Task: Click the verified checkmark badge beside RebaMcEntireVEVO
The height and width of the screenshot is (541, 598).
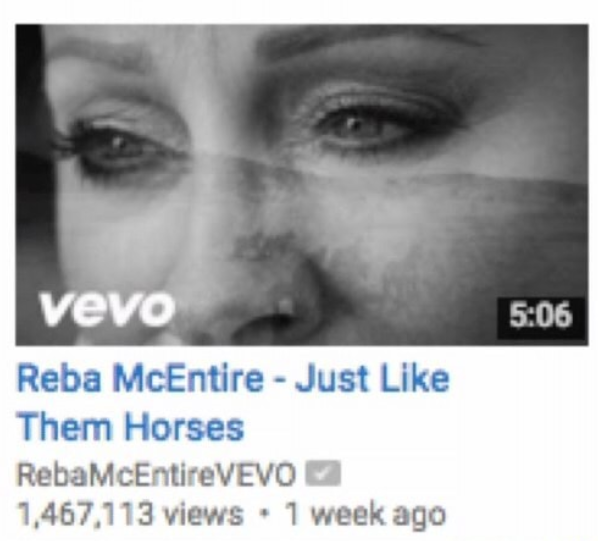Action: coord(323,474)
